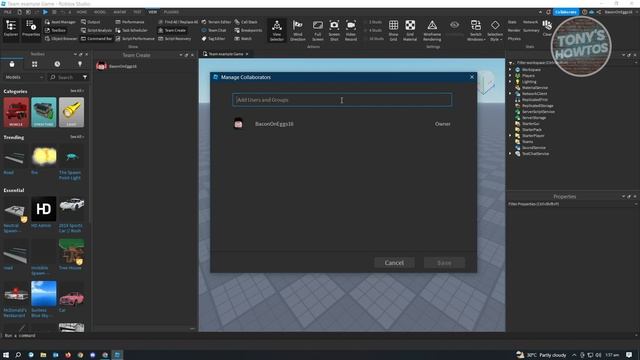Viewport: 640px width, 360px height.
Task: Toggle the Team Create panel button
Action: tap(172, 30)
